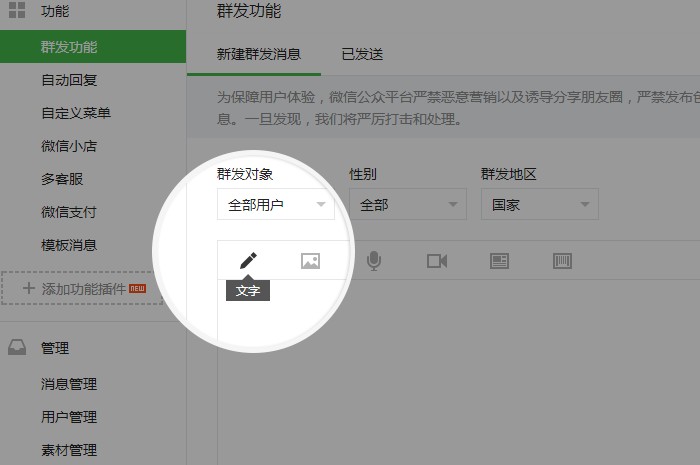The image size is (700, 465).
Task: Click into the message text editor area
Action: click(x=458, y=372)
